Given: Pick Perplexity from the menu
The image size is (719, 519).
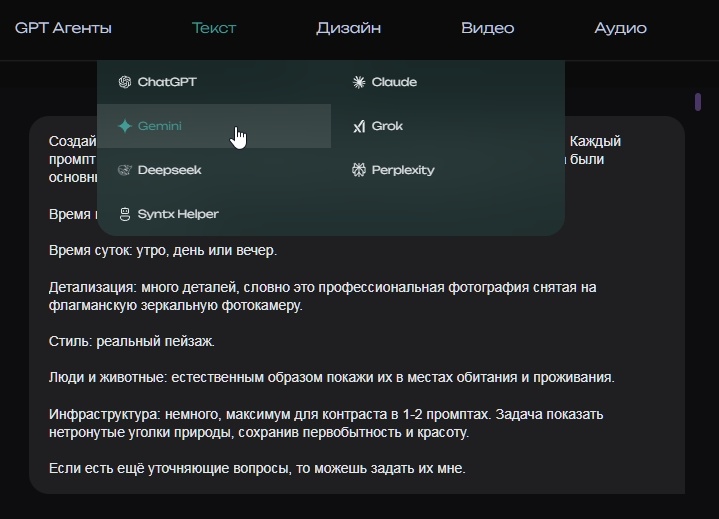Looking at the screenshot, I should 448,170.
